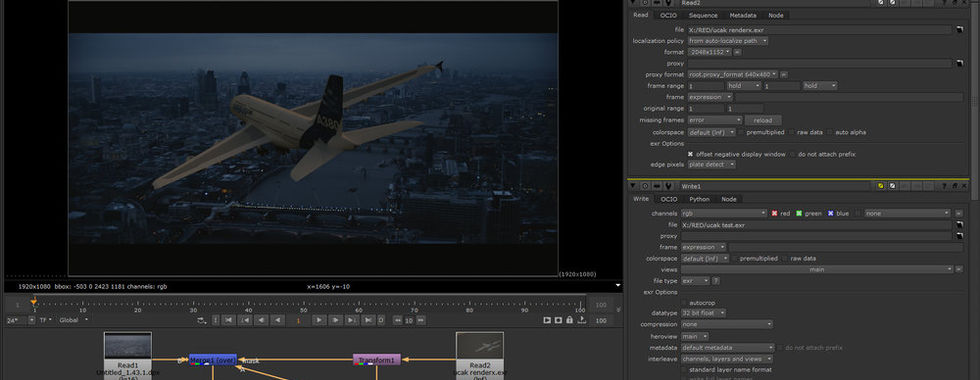Click the equals button beside Write1 views dropdown

pyautogui.click(x=959, y=269)
